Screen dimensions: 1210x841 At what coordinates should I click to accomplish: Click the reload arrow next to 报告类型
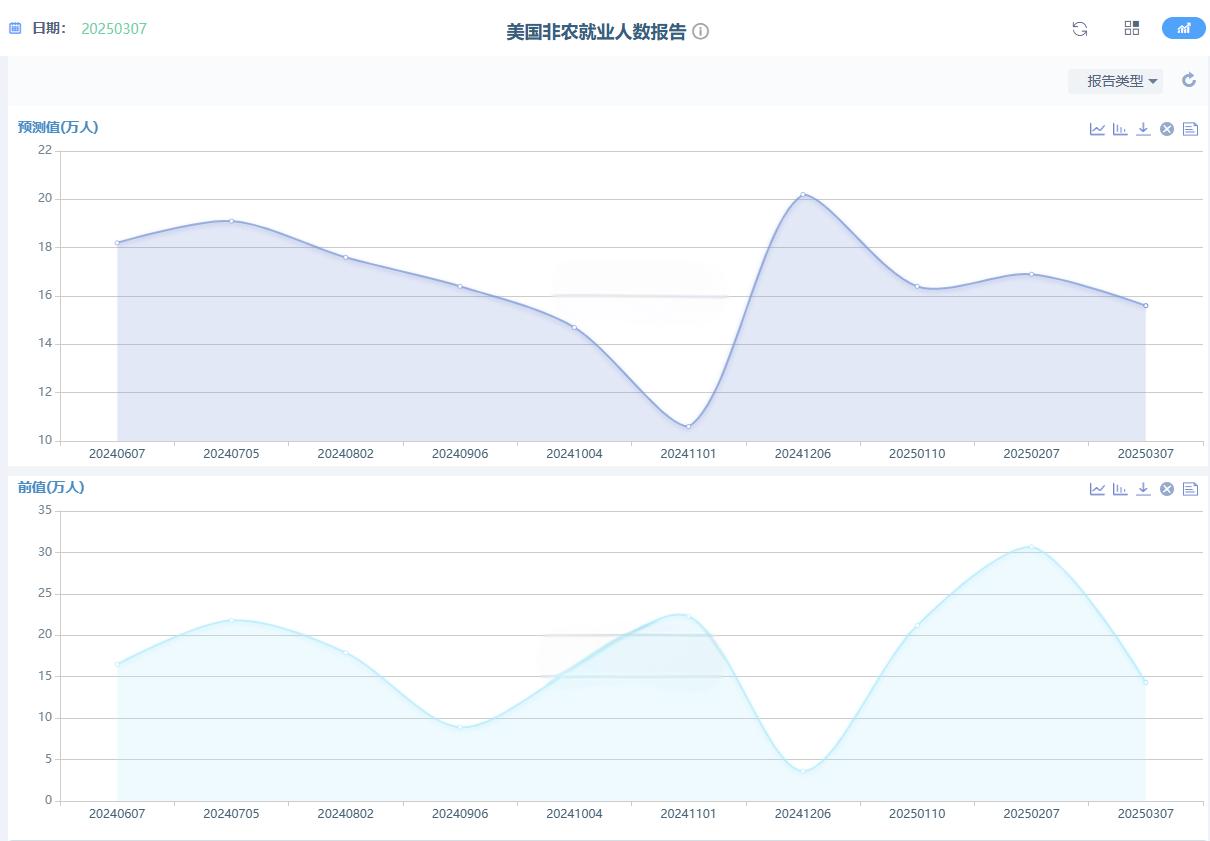1189,80
